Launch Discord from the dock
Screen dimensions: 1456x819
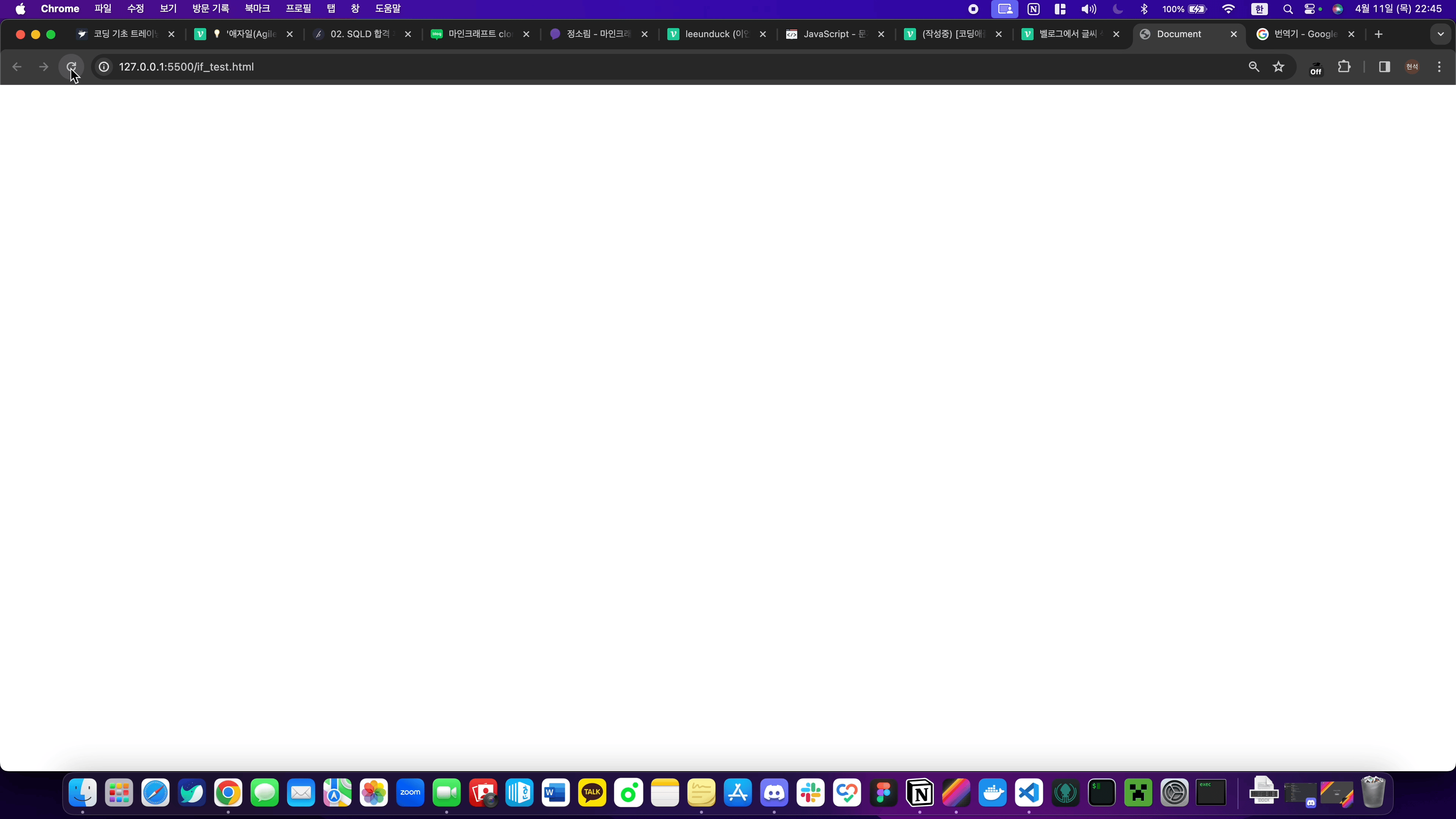(774, 793)
